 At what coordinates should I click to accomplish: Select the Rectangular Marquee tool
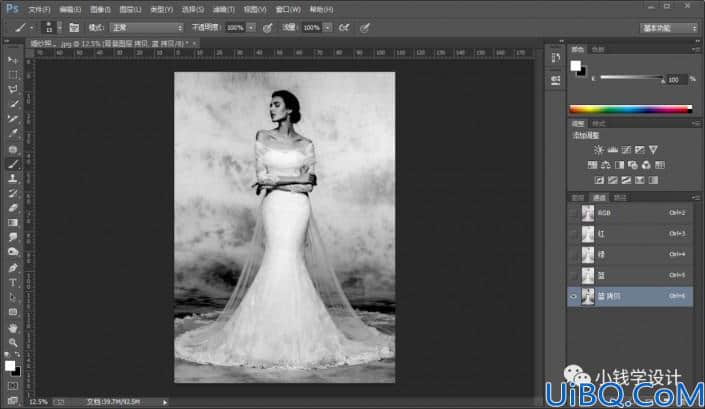click(x=13, y=75)
